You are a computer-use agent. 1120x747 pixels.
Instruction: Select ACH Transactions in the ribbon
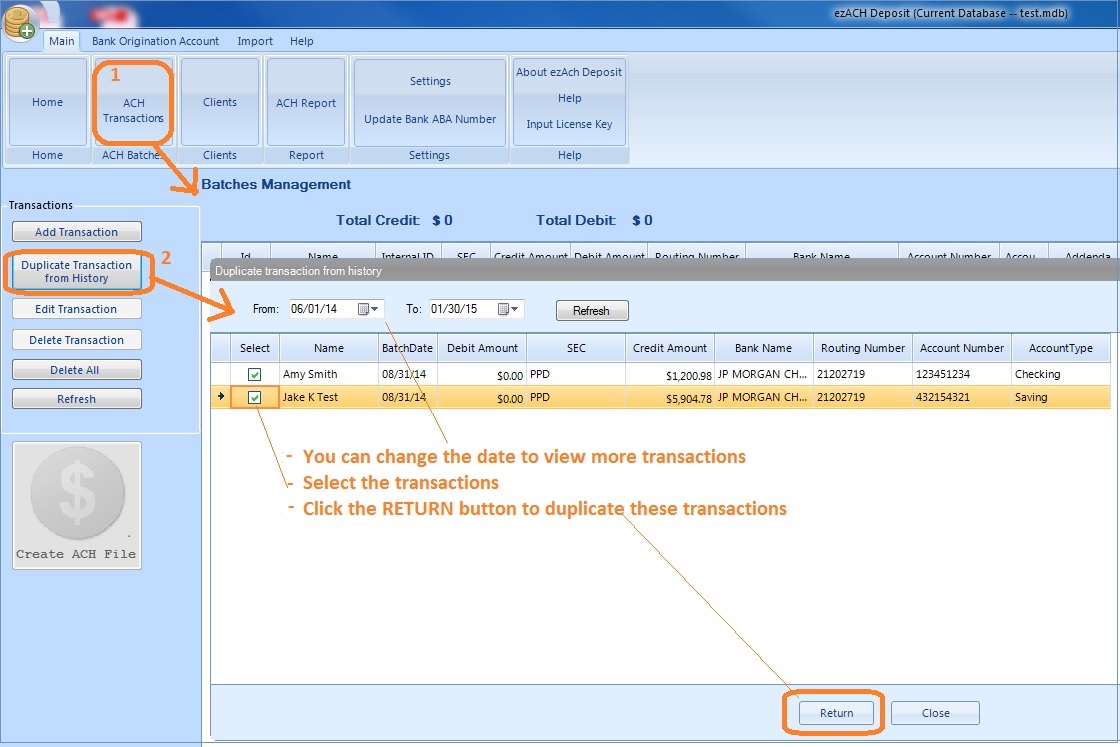pos(133,108)
